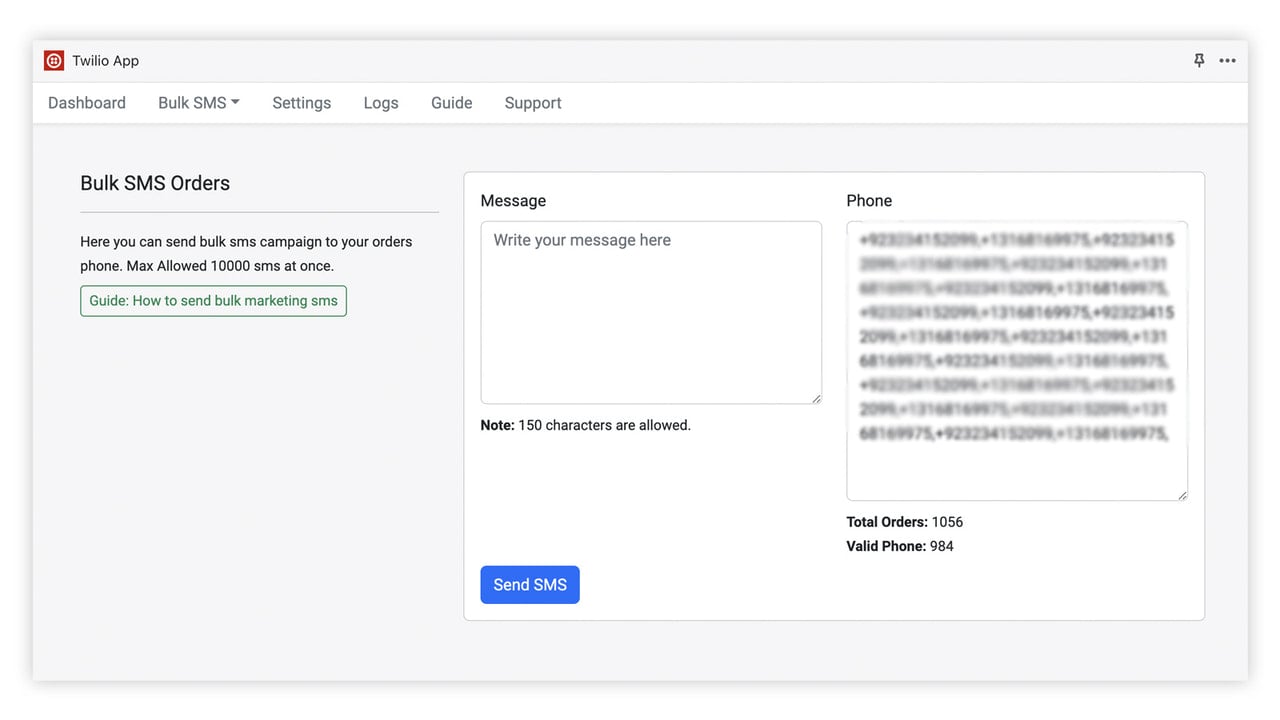Click inside the Phone numbers text area
The width and height of the screenshot is (1280, 720).
1017,361
